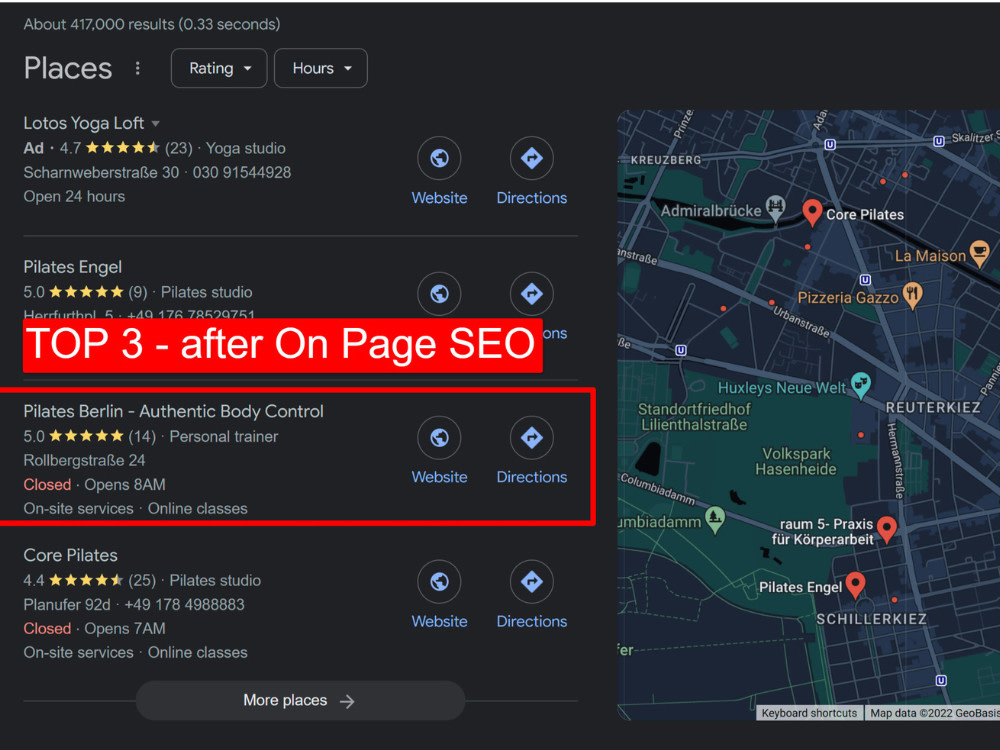Expand the Lotos Yoga Loft ad arrow
The width and height of the screenshot is (1000, 750).
click(156, 124)
